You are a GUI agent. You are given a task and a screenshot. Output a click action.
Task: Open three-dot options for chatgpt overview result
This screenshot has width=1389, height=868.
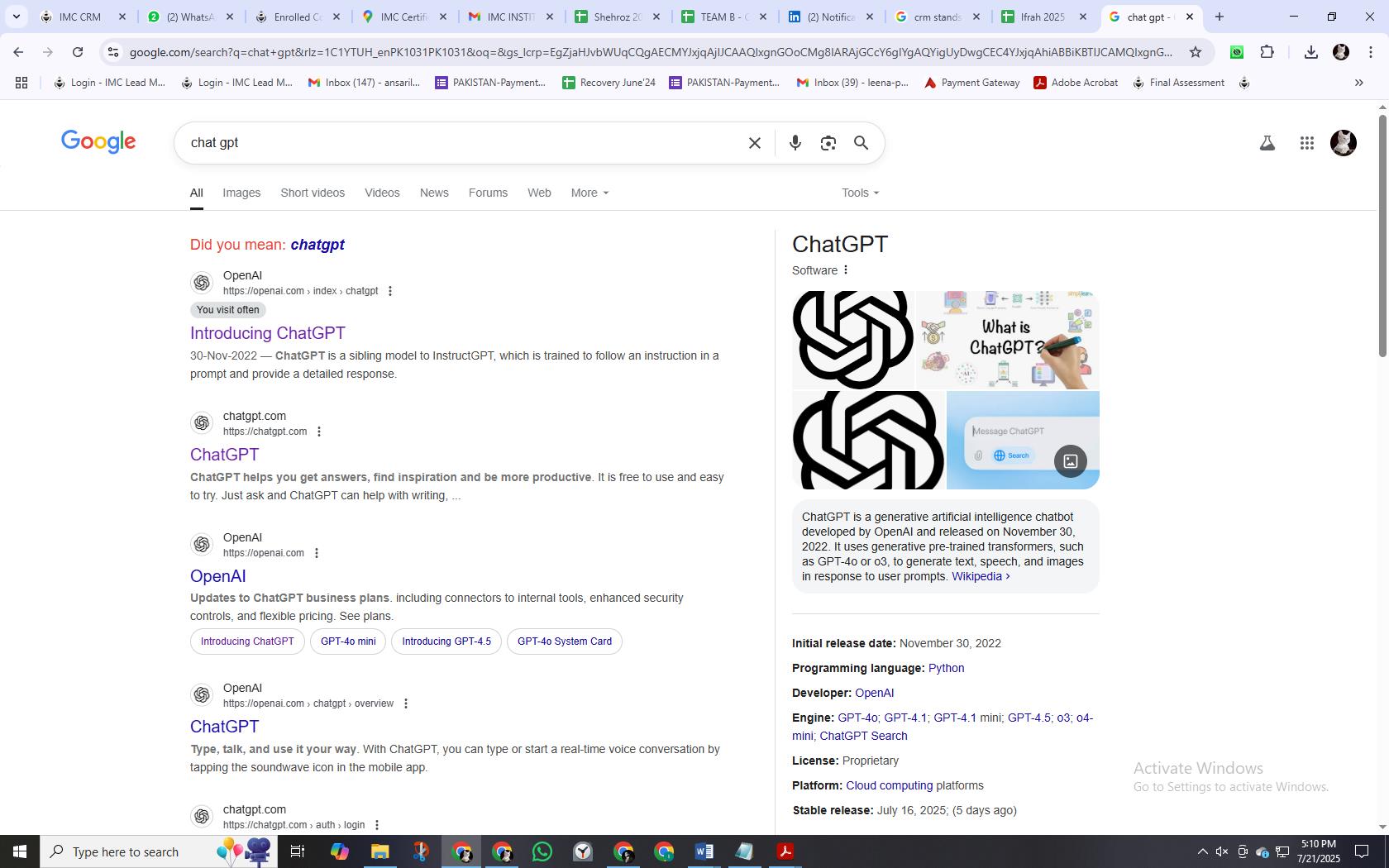tap(405, 703)
